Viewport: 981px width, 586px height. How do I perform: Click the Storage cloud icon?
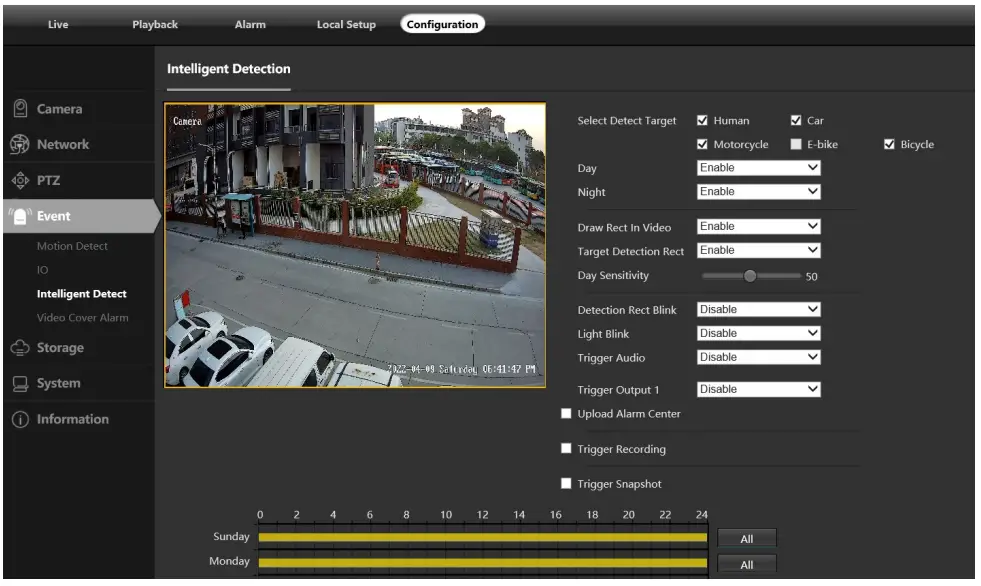(20, 348)
